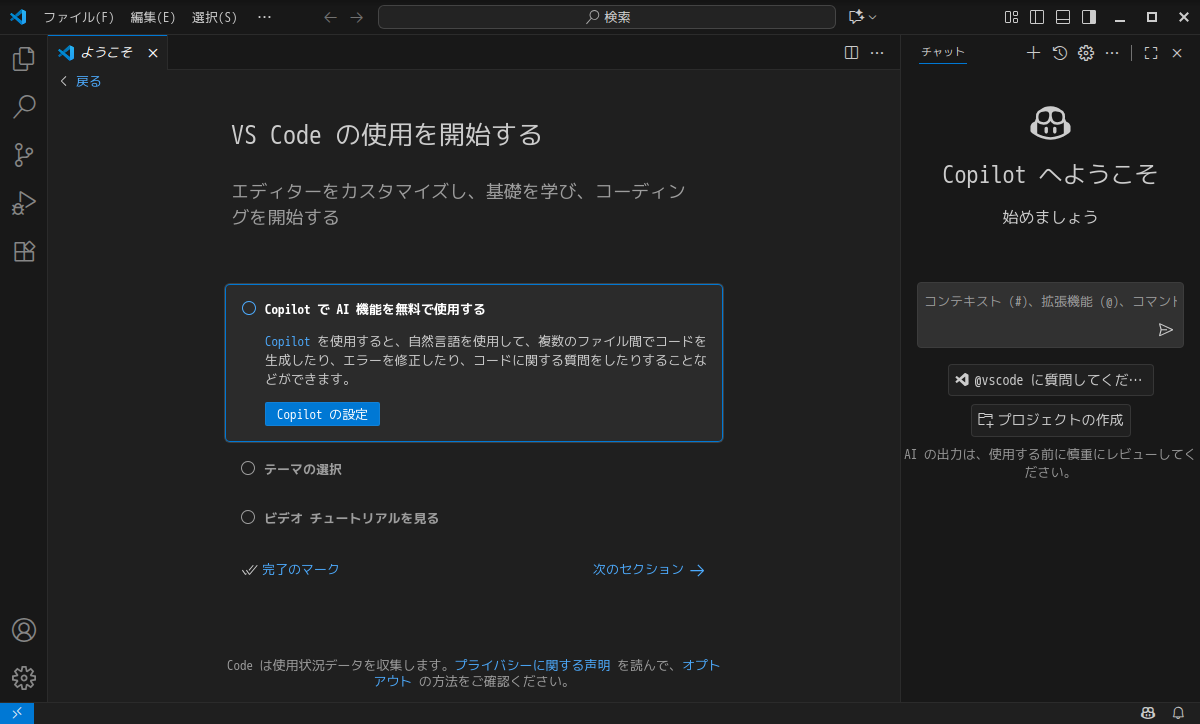
Task: Go to 次のセクション link
Action: 649,569
